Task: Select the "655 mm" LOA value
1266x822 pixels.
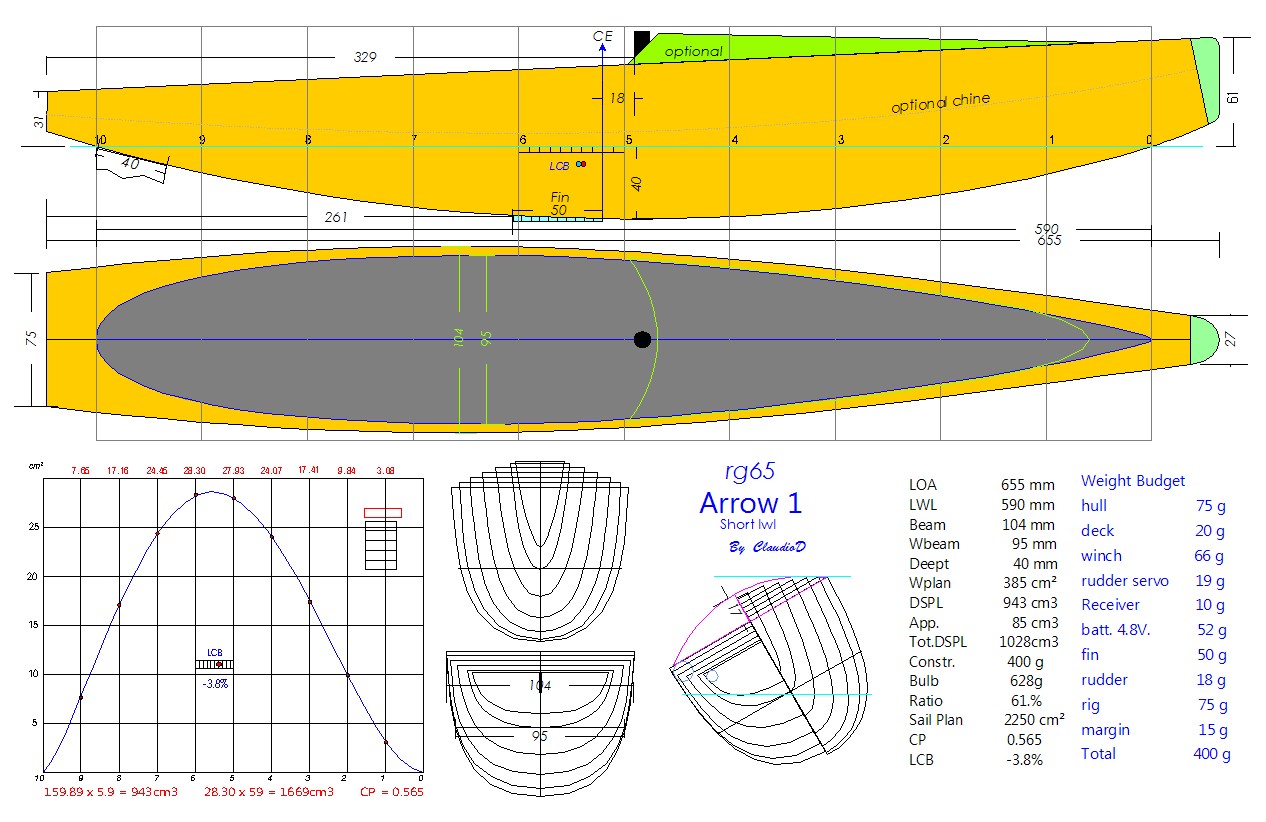Action: 1028,485
